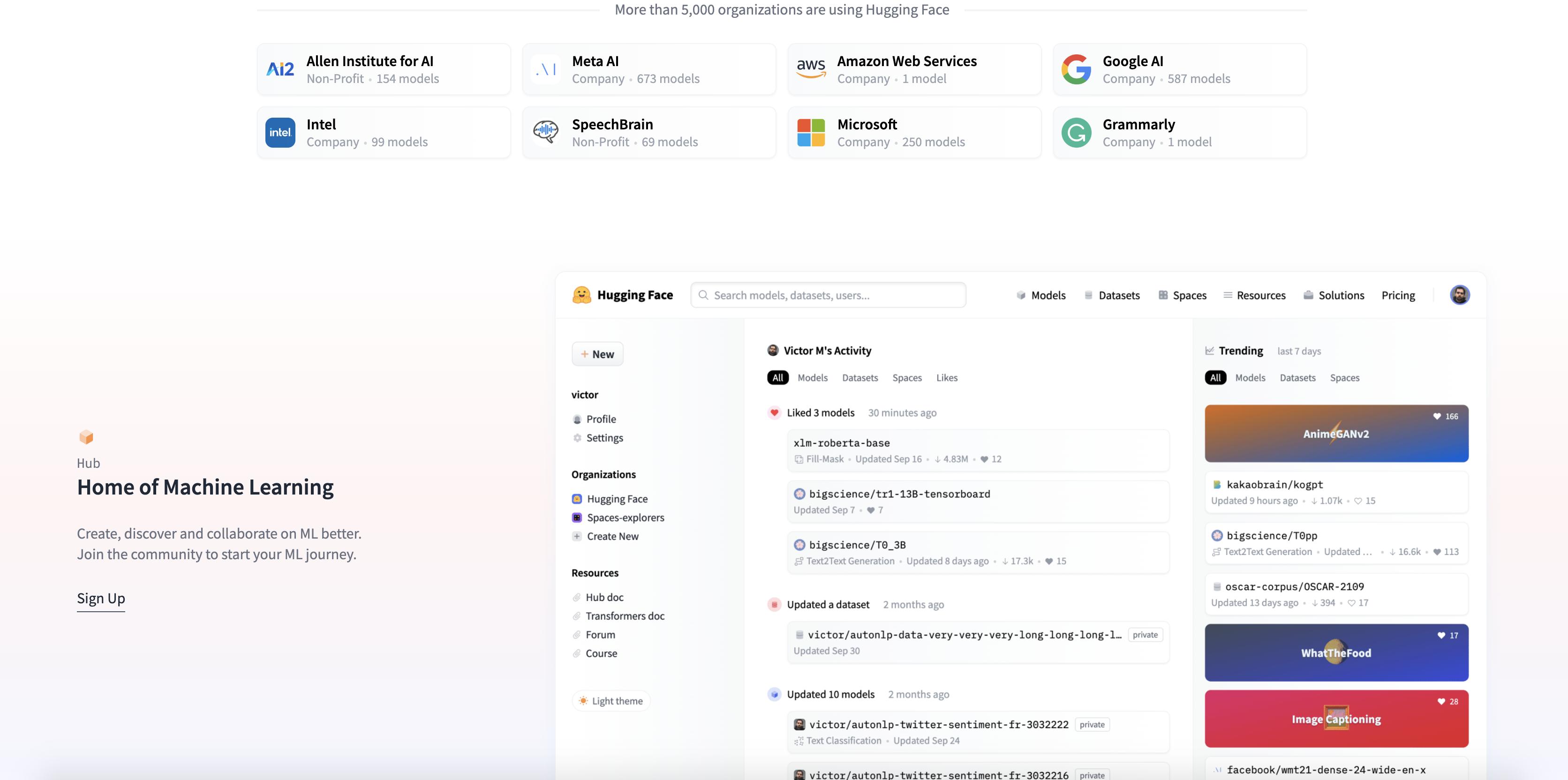Click the Intel organization logo
The width and height of the screenshot is (1568, 780).
pyautogui.click(x=280, y=133)
